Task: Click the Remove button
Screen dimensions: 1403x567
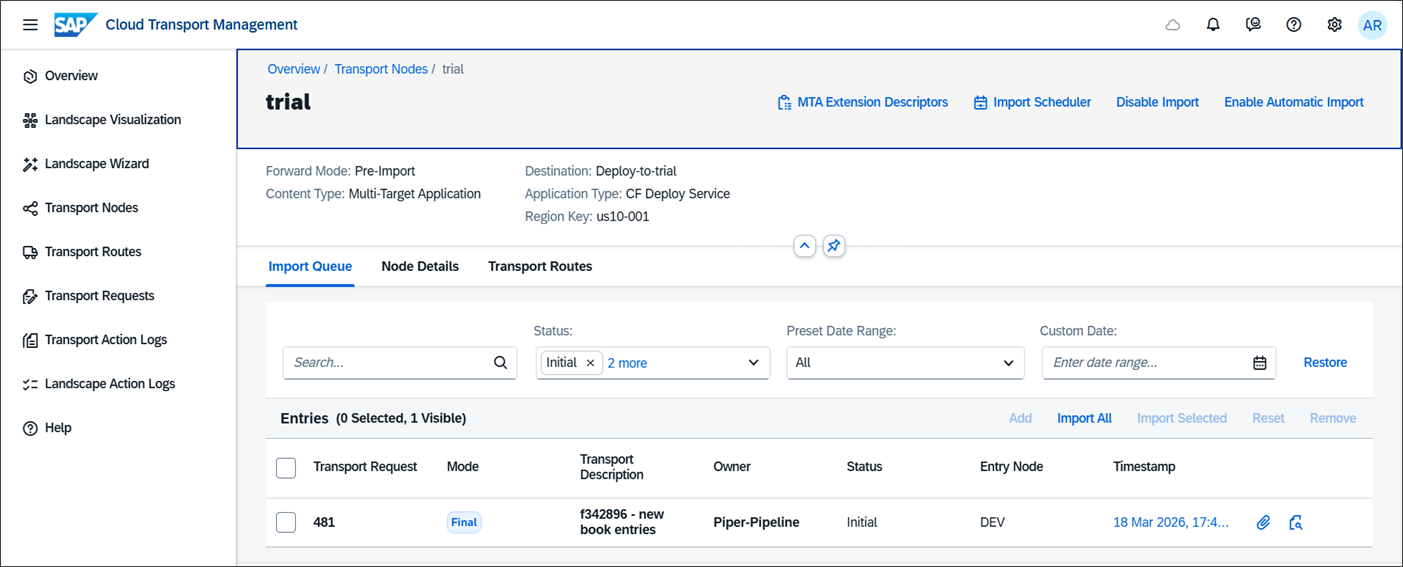Action: (1333, 418)
